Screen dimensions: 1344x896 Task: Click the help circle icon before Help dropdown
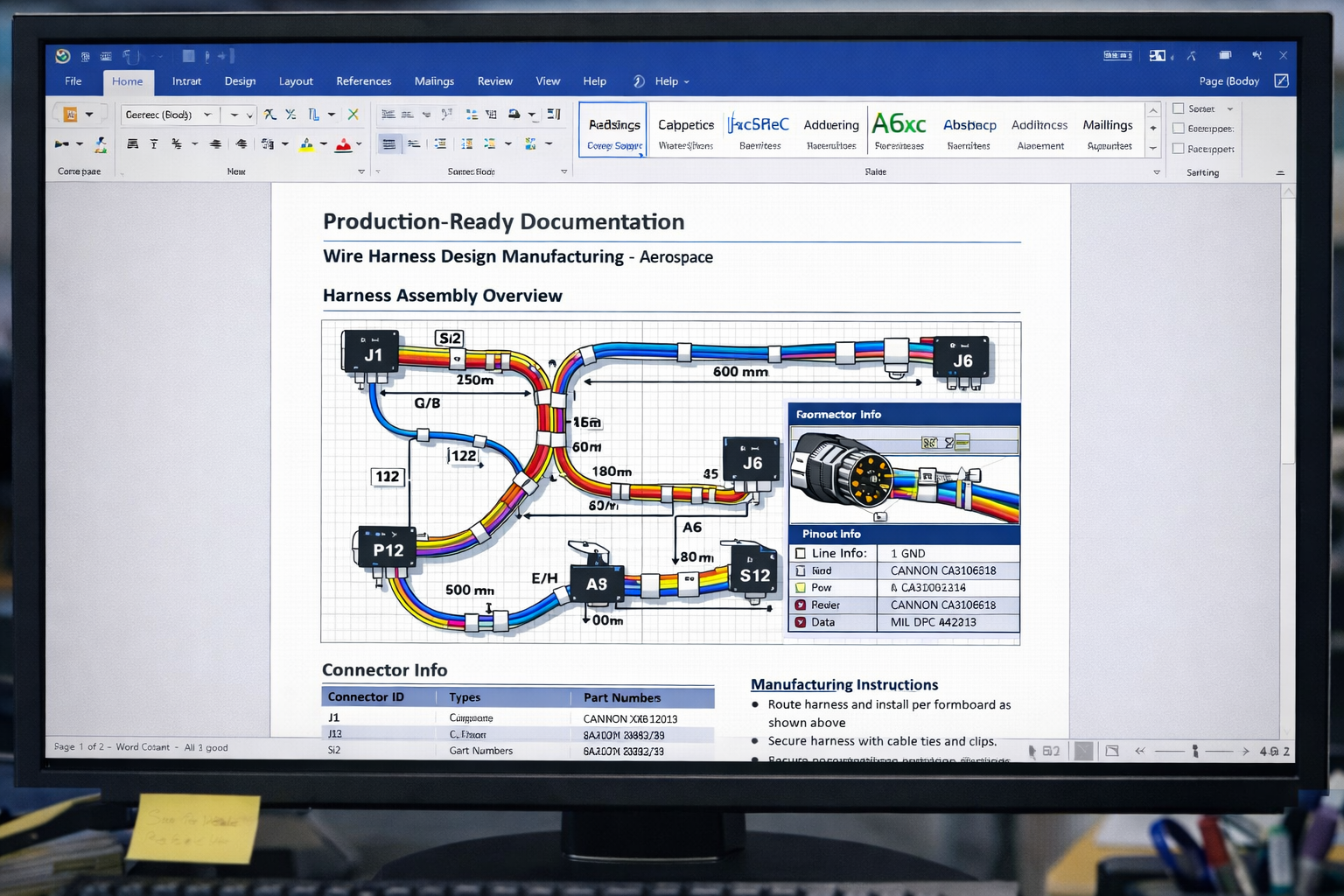(x=639, y=81)
